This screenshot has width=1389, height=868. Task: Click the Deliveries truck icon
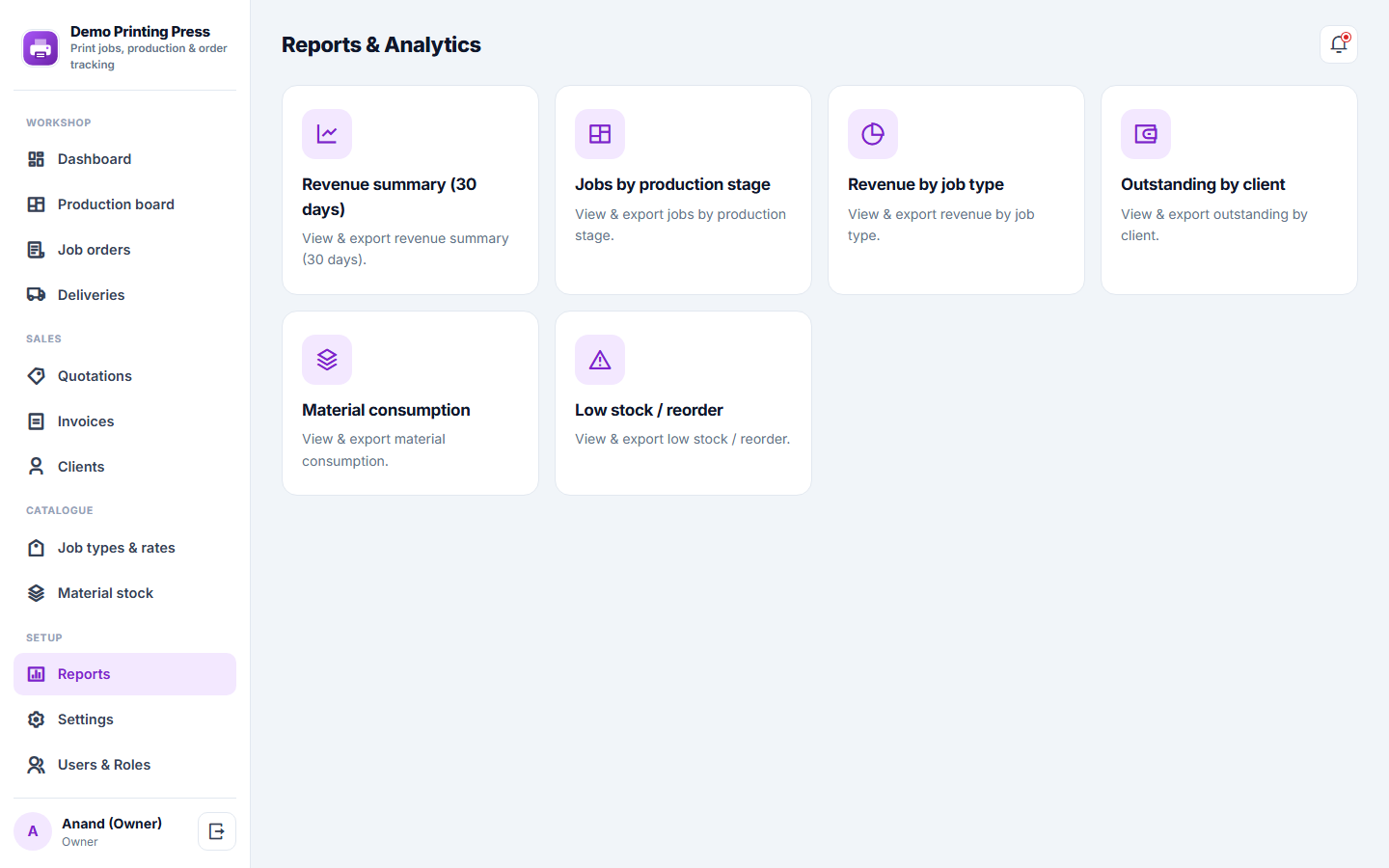[36, 295]
